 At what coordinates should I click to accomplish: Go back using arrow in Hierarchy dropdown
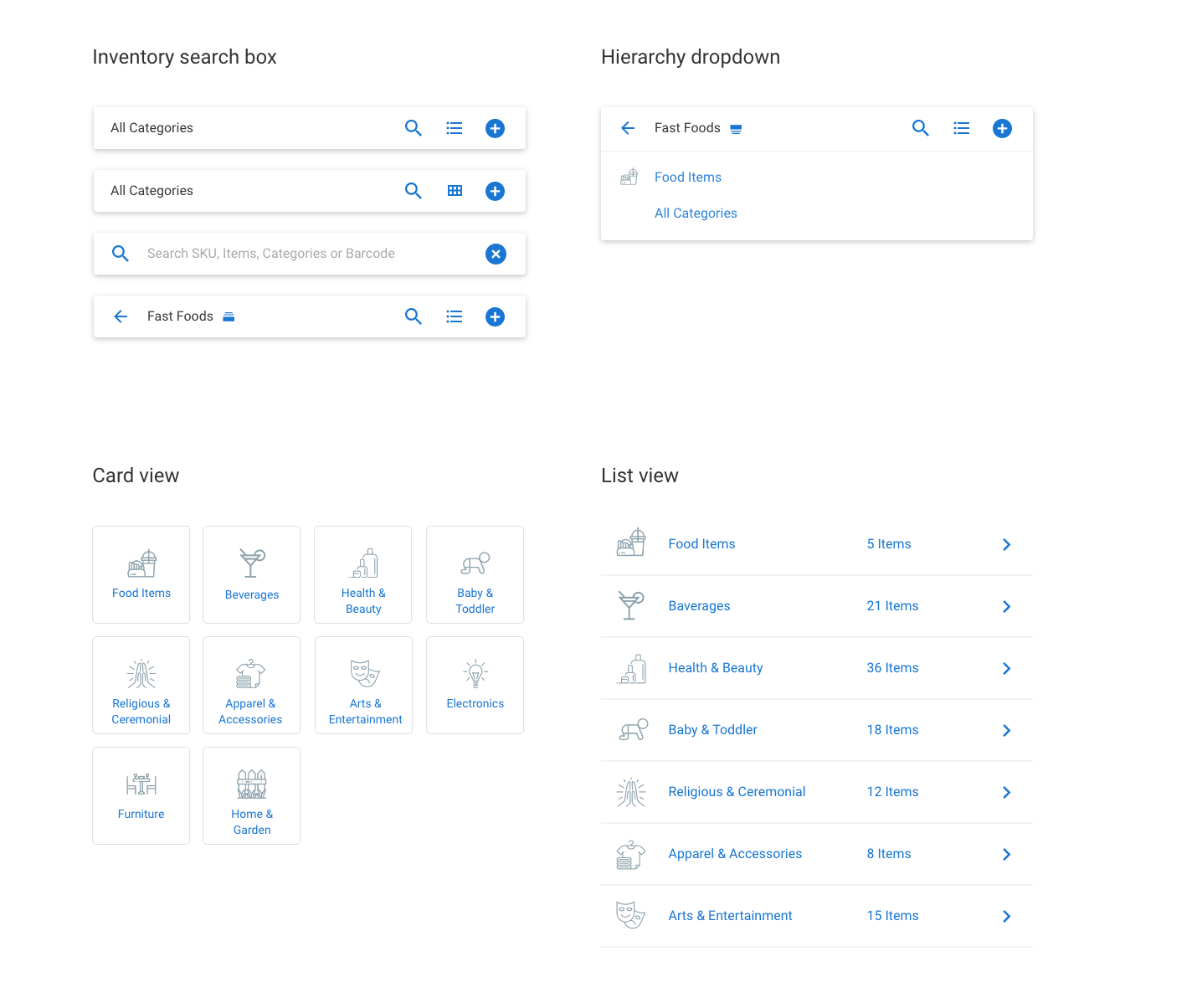[x=628, y=128]
